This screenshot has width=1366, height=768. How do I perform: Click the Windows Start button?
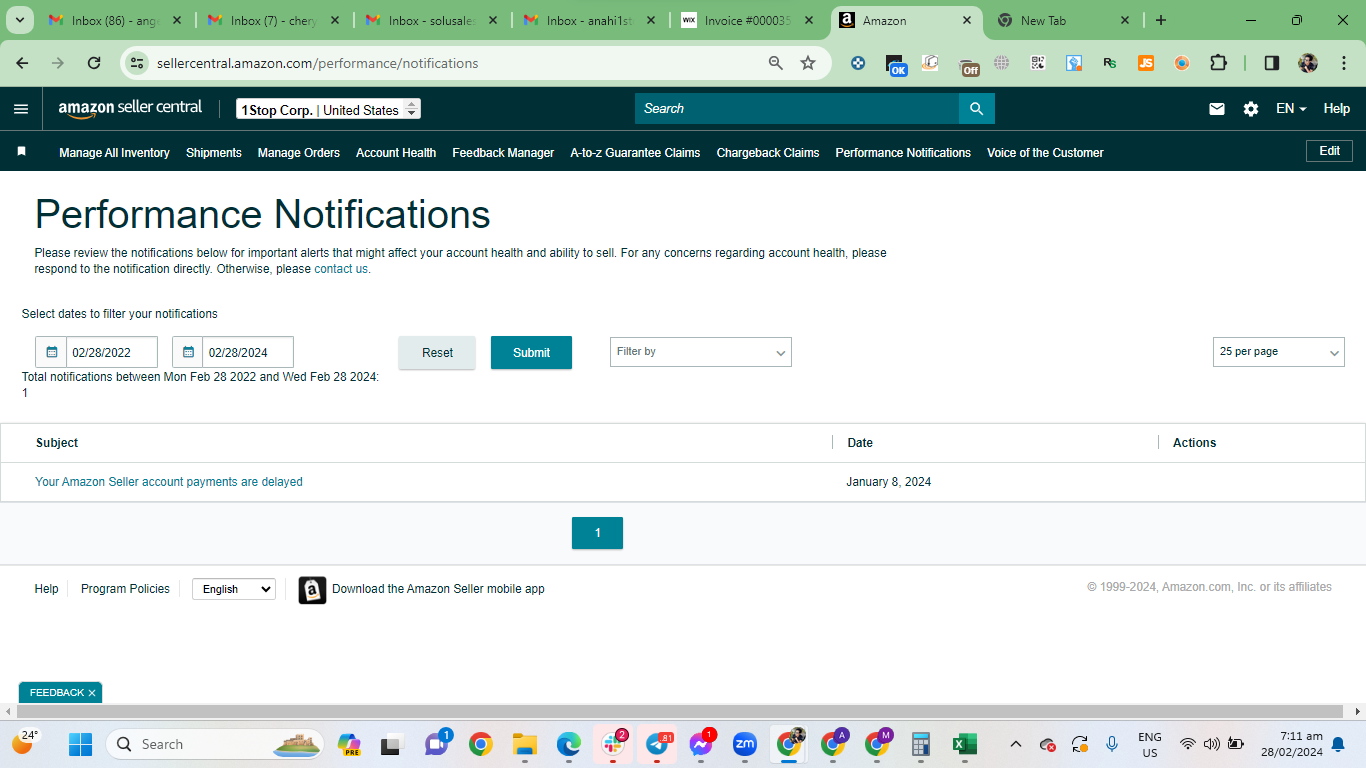click(x=81, y=744)
